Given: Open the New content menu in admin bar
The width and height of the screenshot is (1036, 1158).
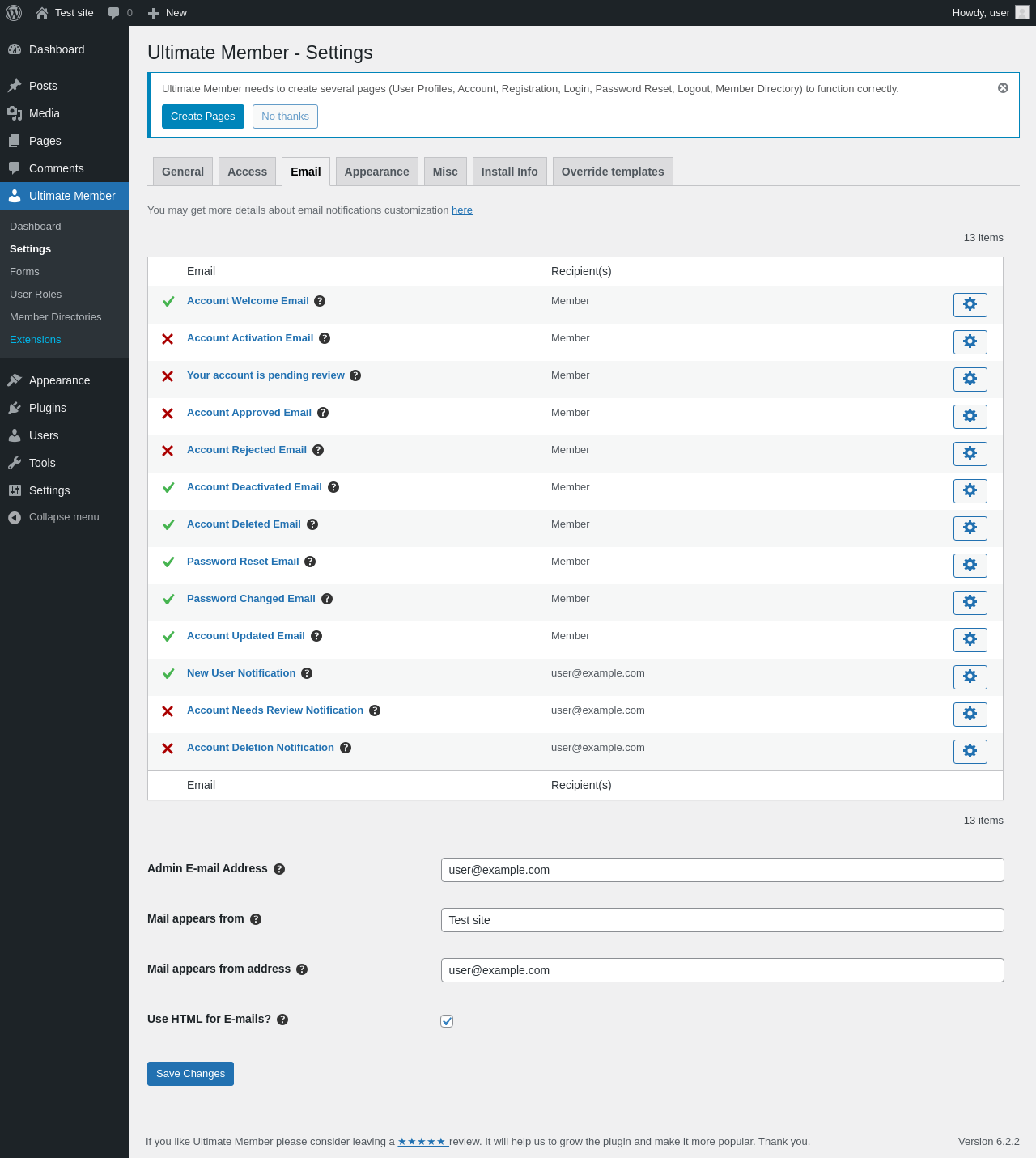Looking at the screenshot, I should (168, 13).
